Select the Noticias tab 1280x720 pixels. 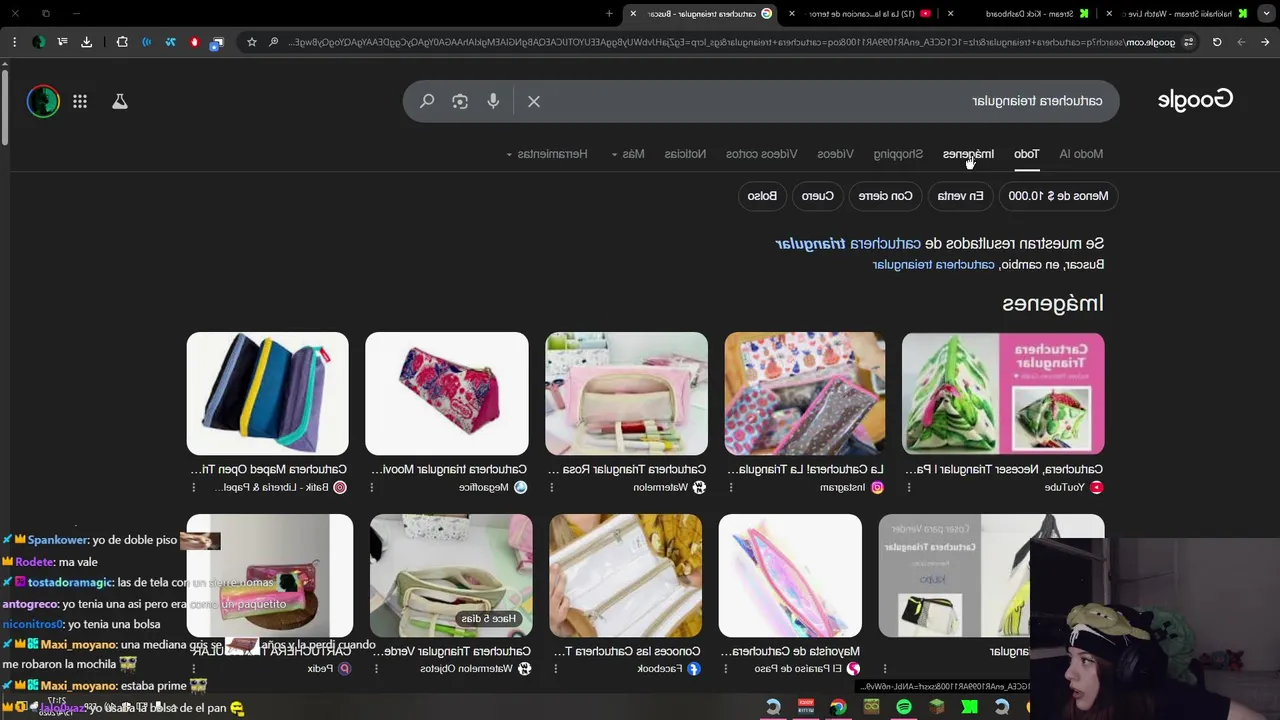pos(686,154)
